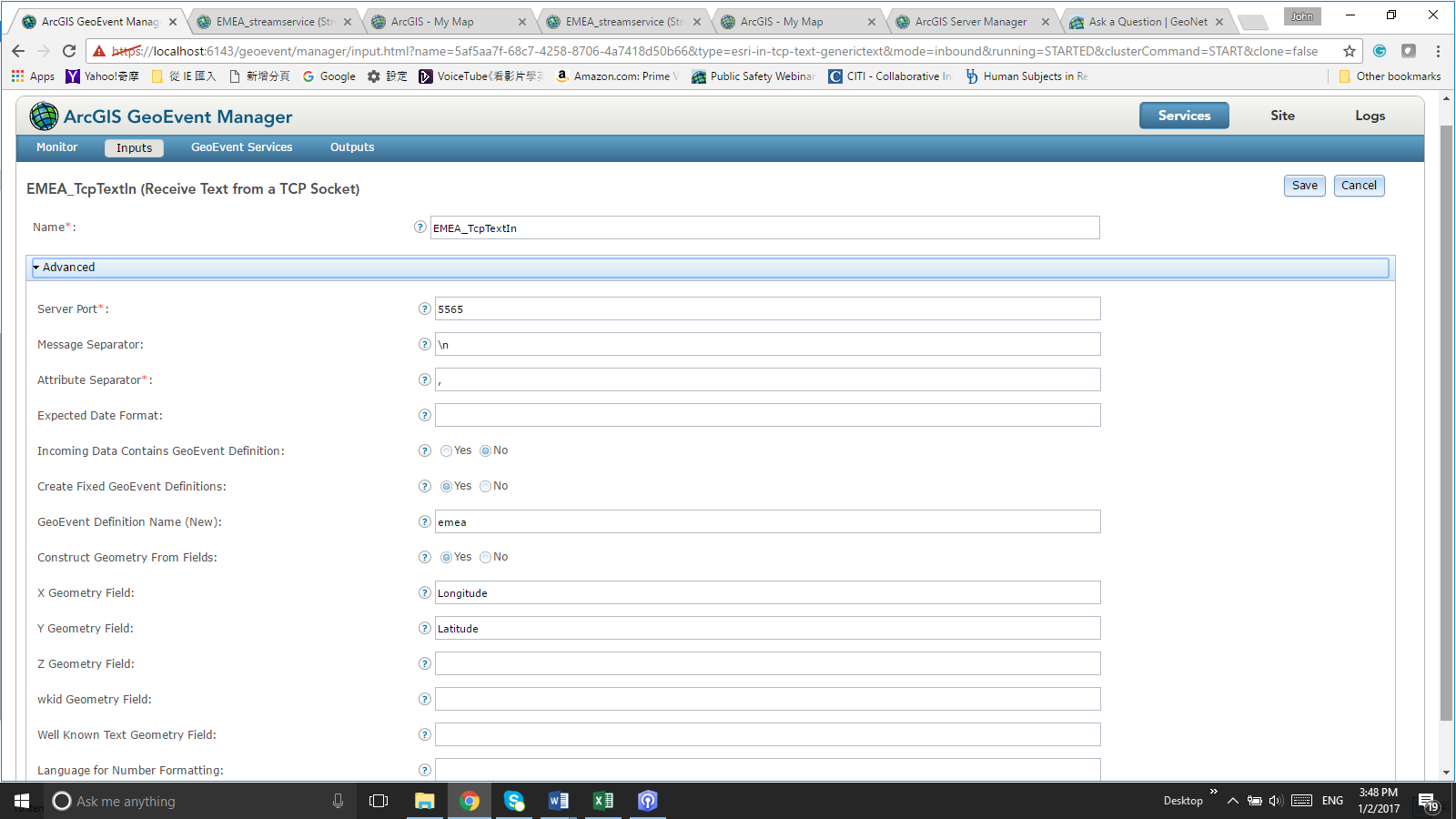
Task: Launch Excel from the taskbar
Action: [603, 801]
